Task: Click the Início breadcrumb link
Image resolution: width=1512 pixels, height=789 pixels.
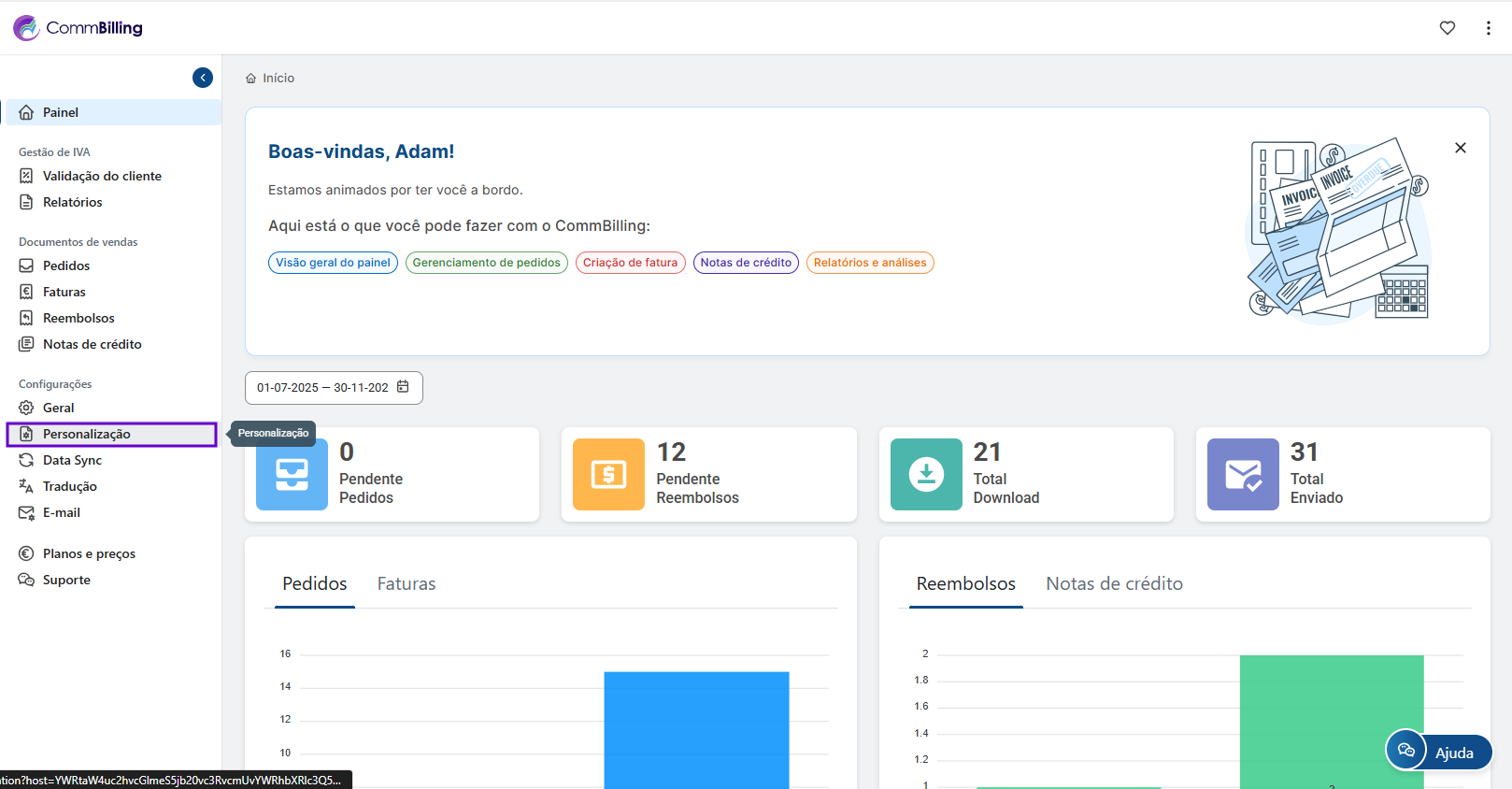Action: pos(278,79)
